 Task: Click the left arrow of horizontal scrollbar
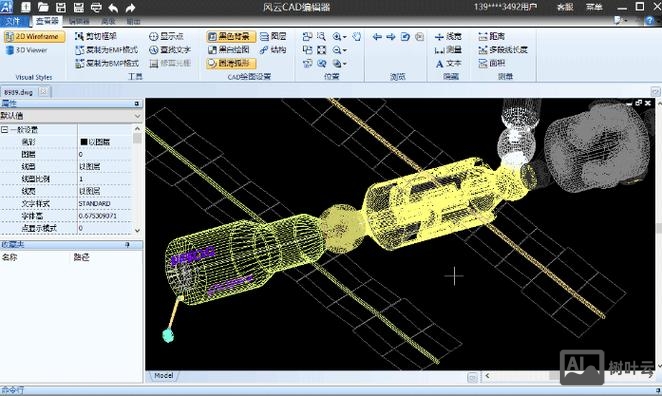(x=488, y=375)
